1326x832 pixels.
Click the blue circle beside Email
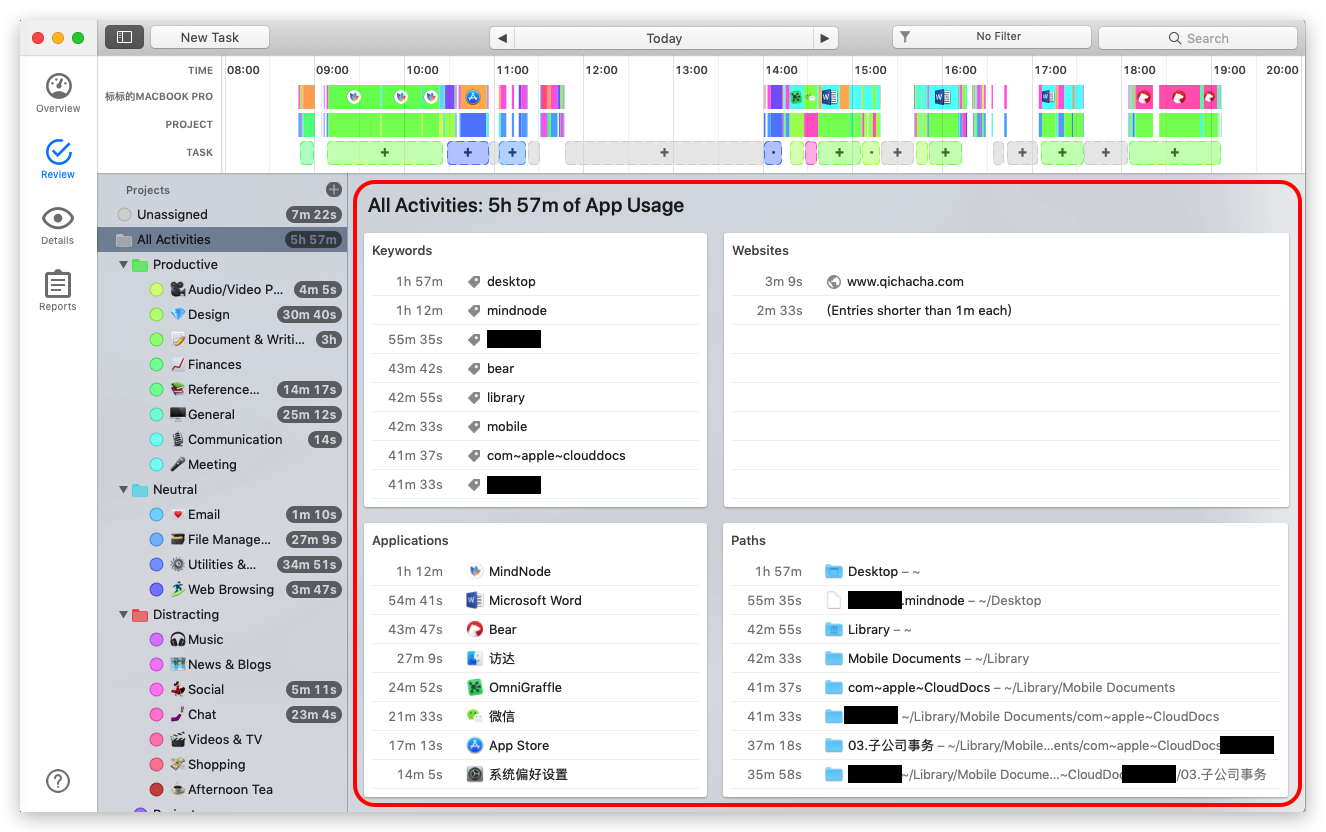[156, 515]
